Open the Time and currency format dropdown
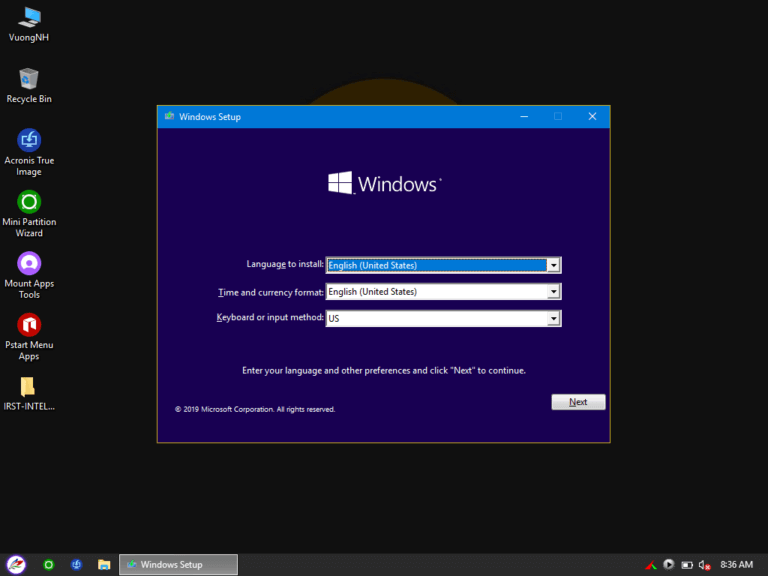The image size is (768, 576). 553,292
